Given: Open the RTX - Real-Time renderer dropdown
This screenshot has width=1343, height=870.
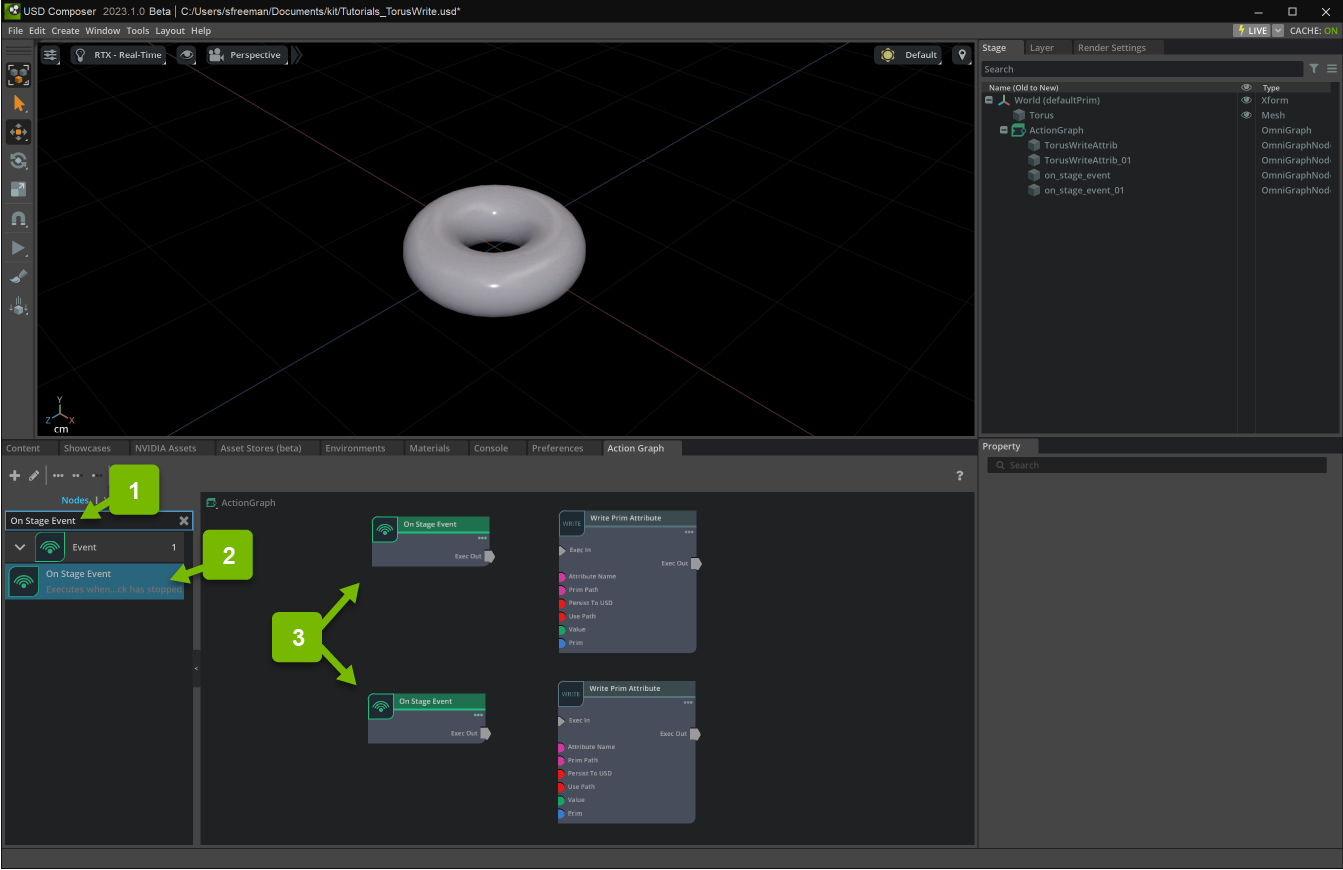Looking at the screenshot, I should 118,55.
